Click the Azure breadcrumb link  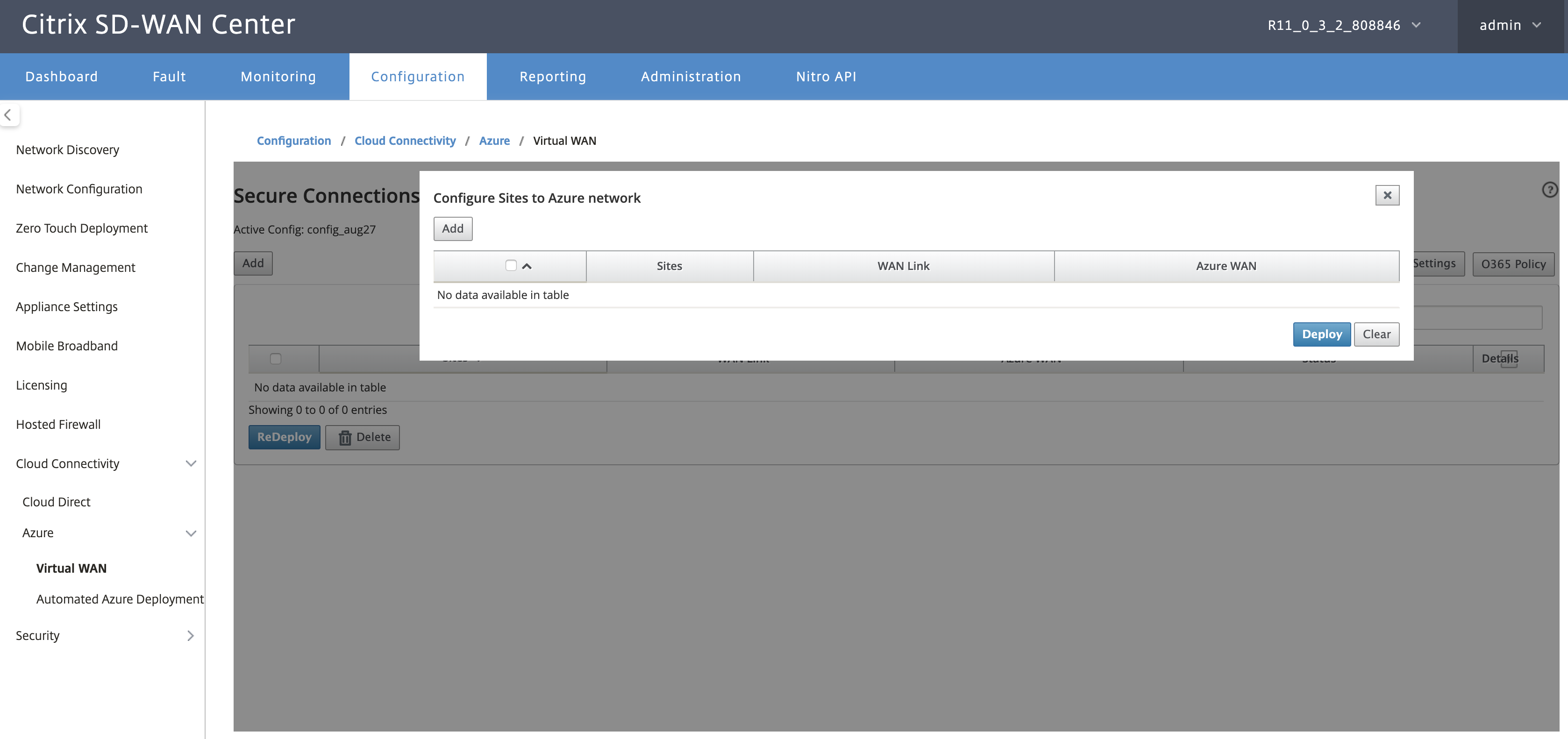click(x=494, y=141)
